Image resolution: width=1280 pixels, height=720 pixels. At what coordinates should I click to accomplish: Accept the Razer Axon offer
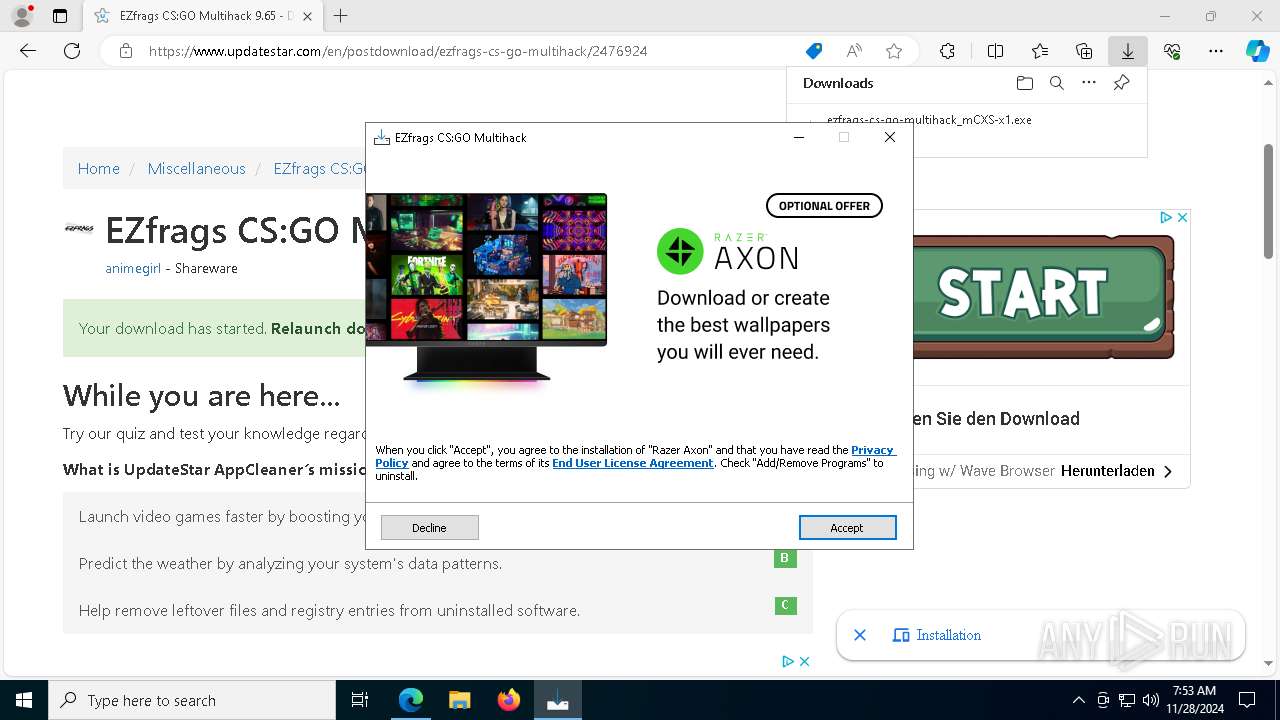click(x=847, y=528)
